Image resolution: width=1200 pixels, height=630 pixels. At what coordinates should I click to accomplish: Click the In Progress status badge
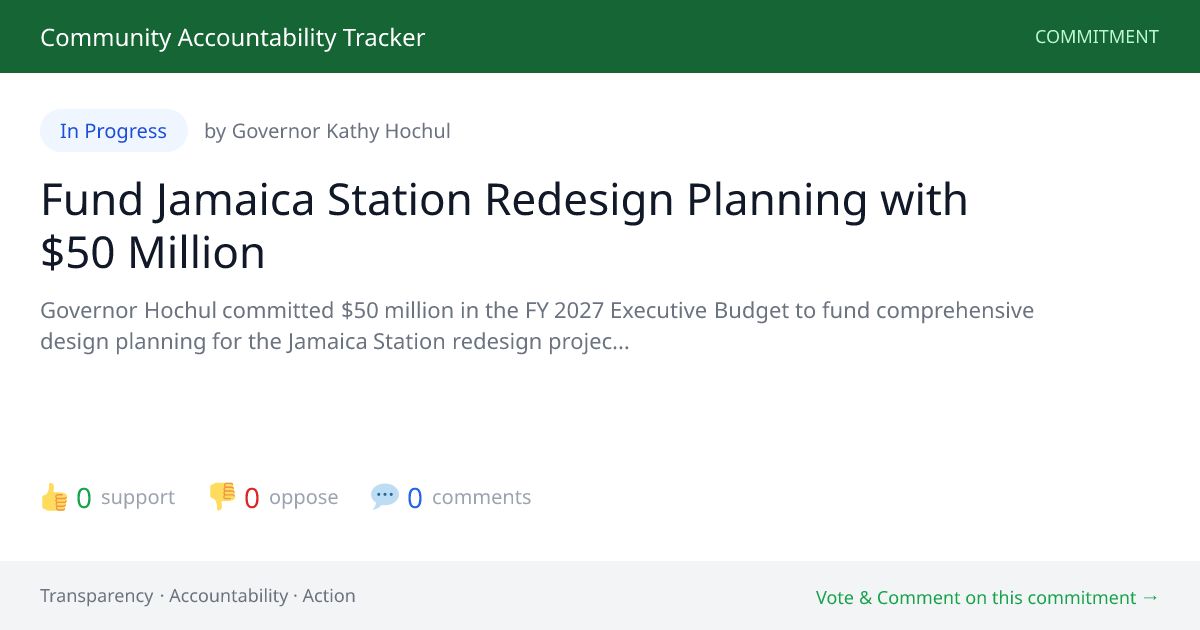click(x=114, y=131)
